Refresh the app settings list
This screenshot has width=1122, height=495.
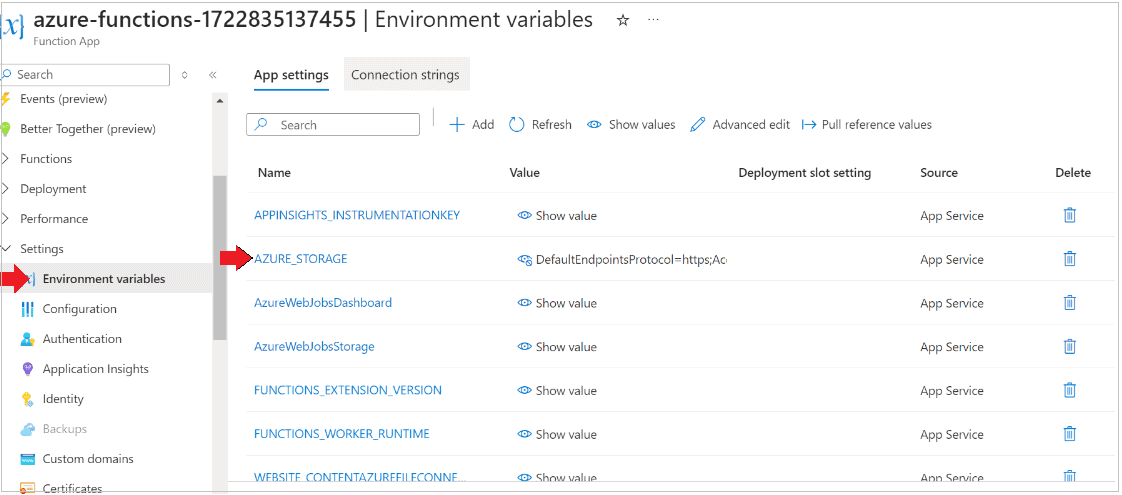[x=540, y=124]
